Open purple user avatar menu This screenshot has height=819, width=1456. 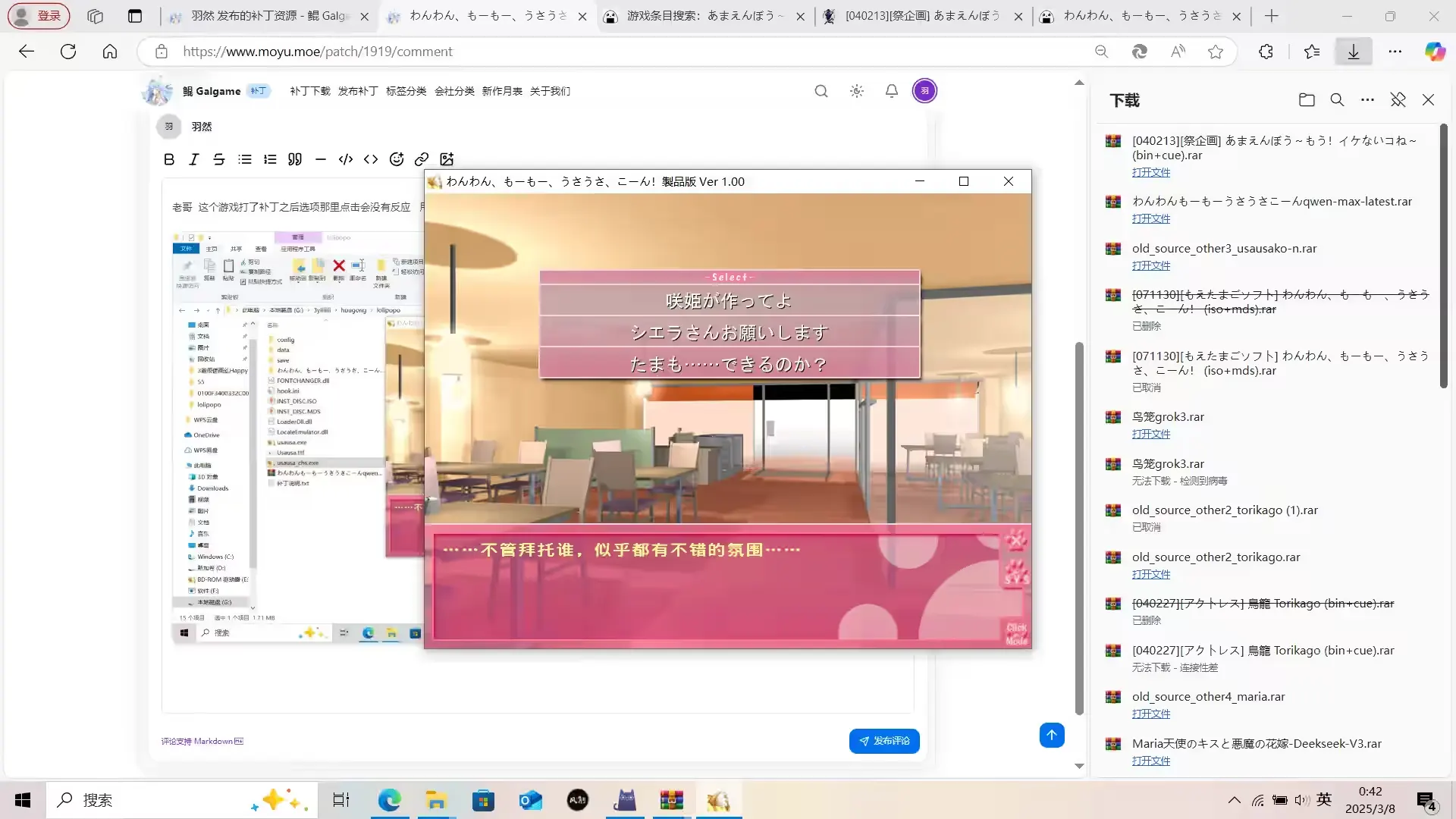click(924, 91)
